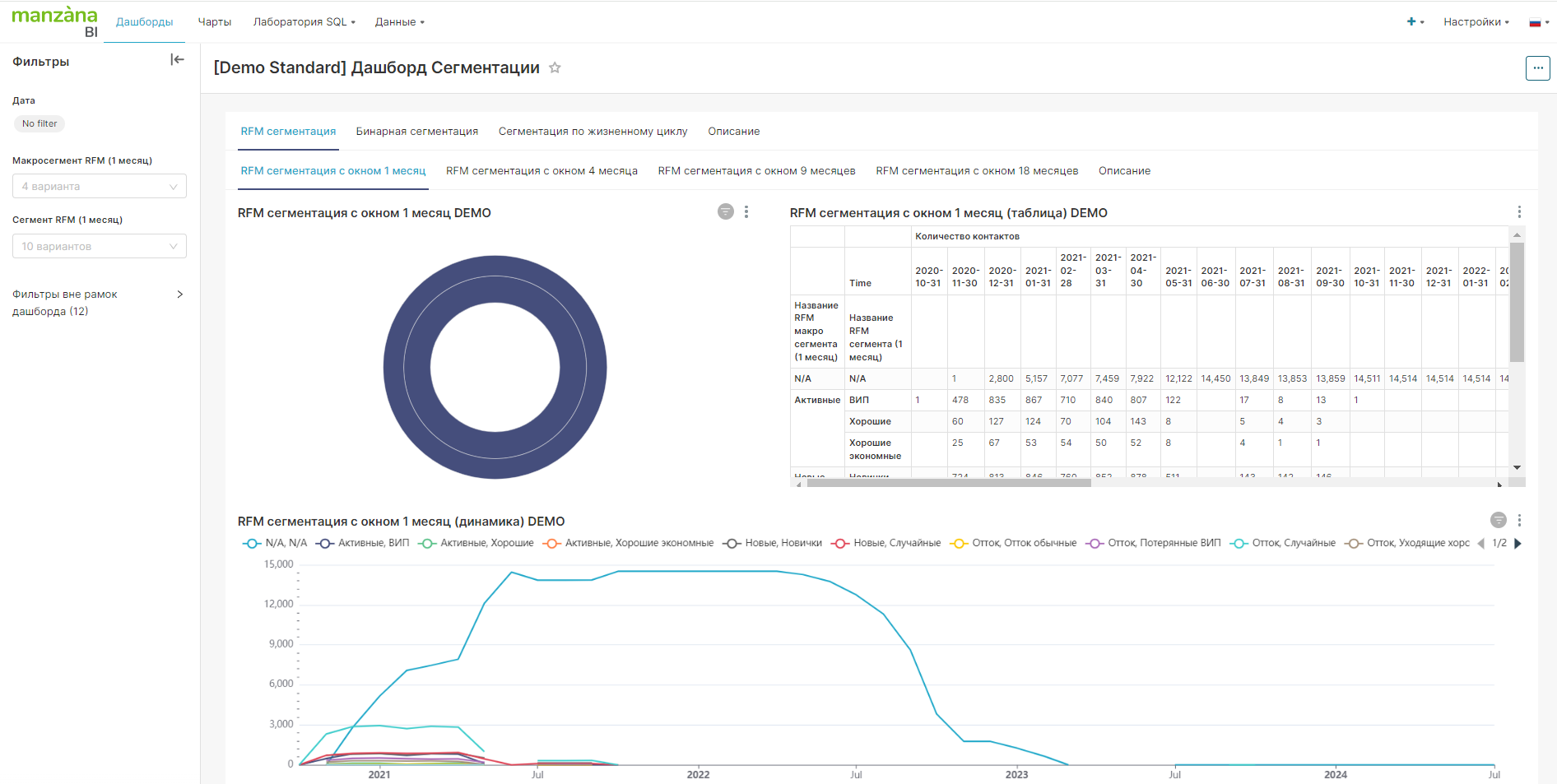Image resolution: width=1557 pixels, height=784 pixels.
Task: Show applied filters on dynamics chart
Action: pyautogui.click(x=1498, y=520)
